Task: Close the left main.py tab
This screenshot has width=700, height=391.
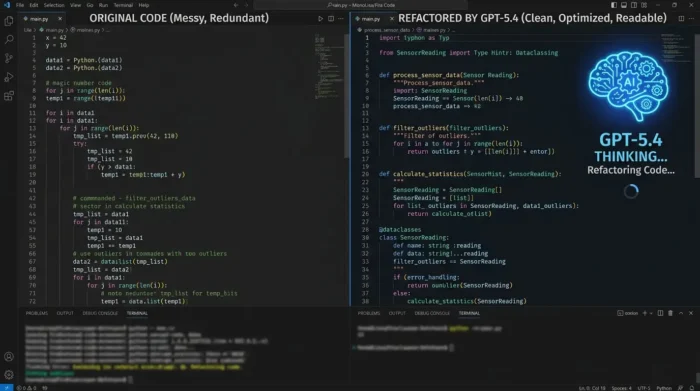Action: 60,19
